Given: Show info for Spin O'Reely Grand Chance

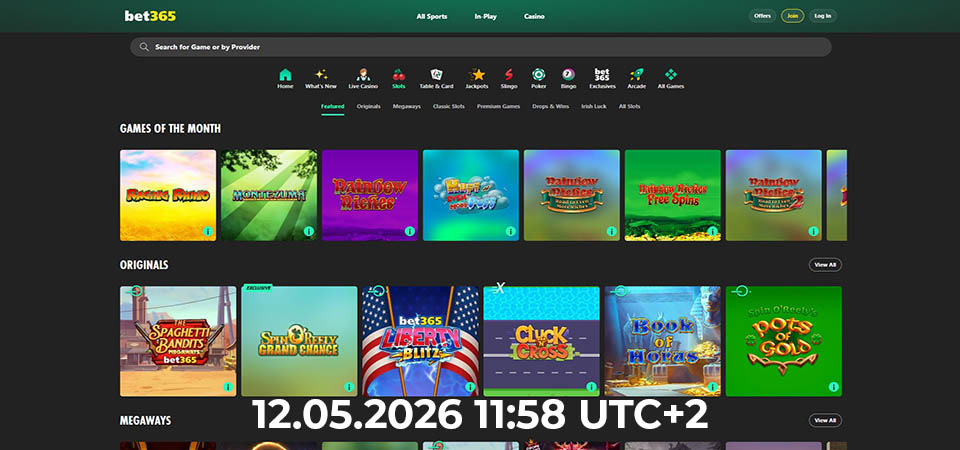Looking at the screenshot, I should (349, 387).
